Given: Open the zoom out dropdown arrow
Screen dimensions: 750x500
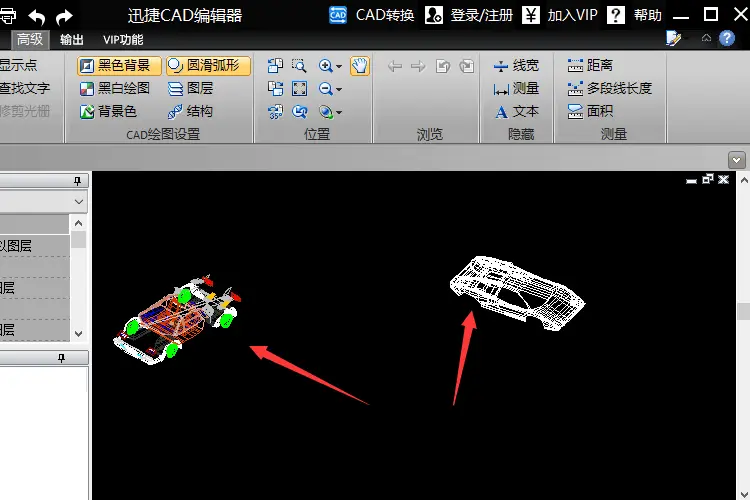Looking at the screenshot, I should [339, 89].
